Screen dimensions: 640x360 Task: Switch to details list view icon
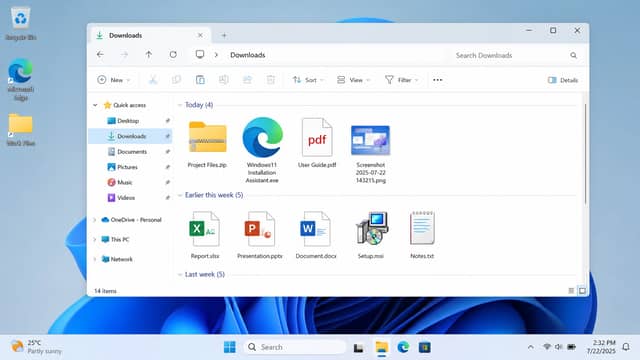(x=571, y=291)
